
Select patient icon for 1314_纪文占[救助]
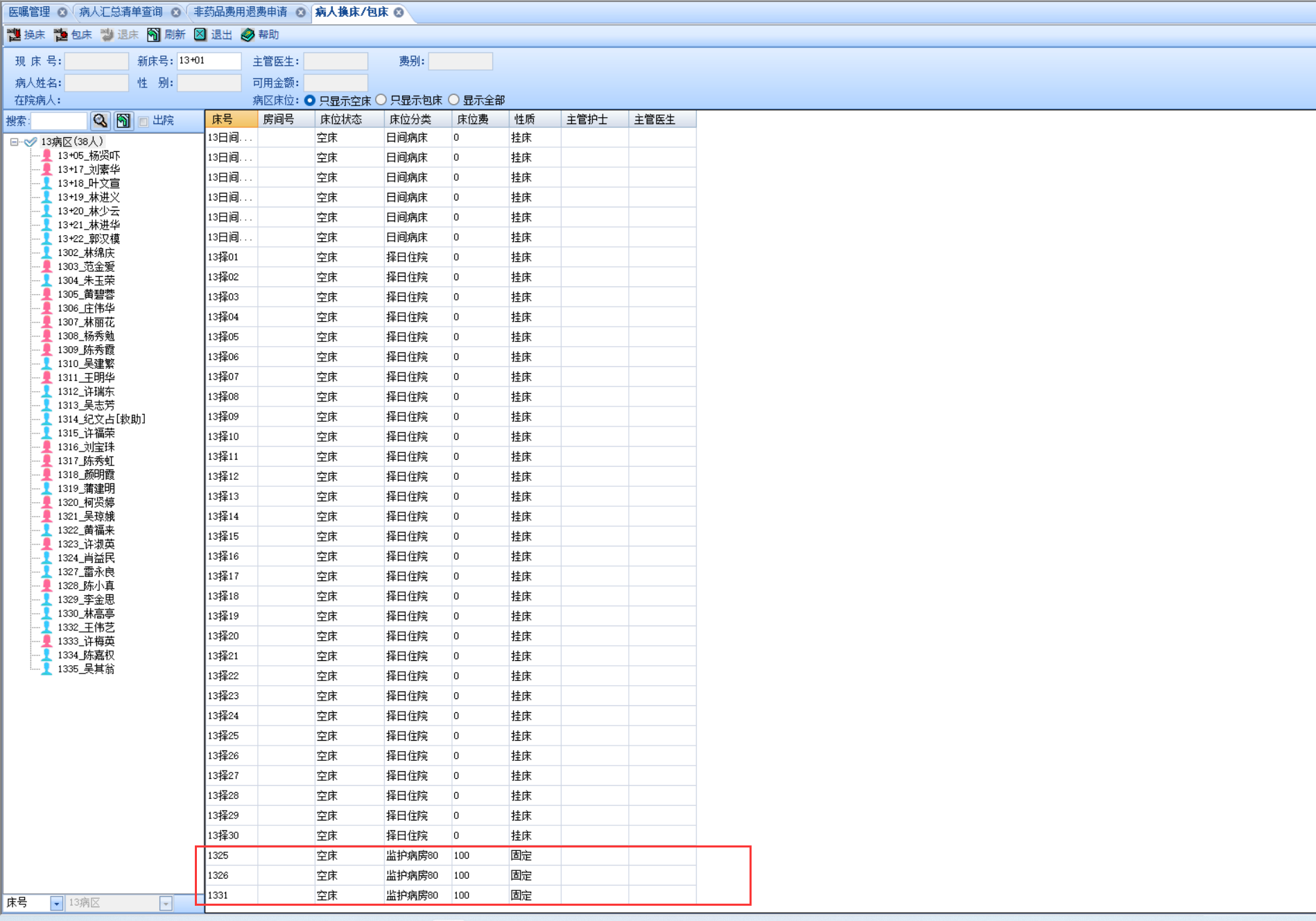(46, 419)
